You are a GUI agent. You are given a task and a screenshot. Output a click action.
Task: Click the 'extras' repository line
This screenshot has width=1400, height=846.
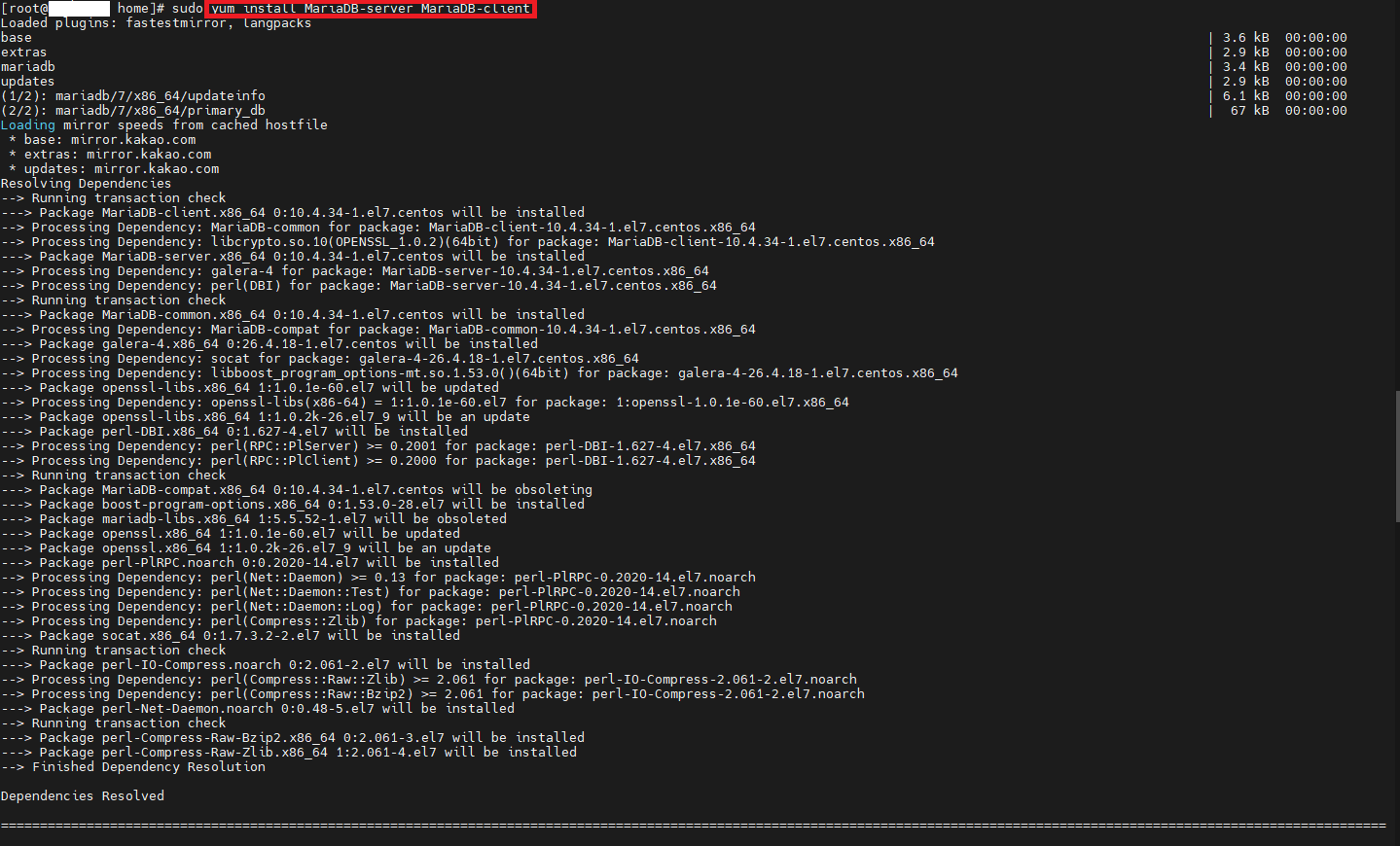coord(24,53)
